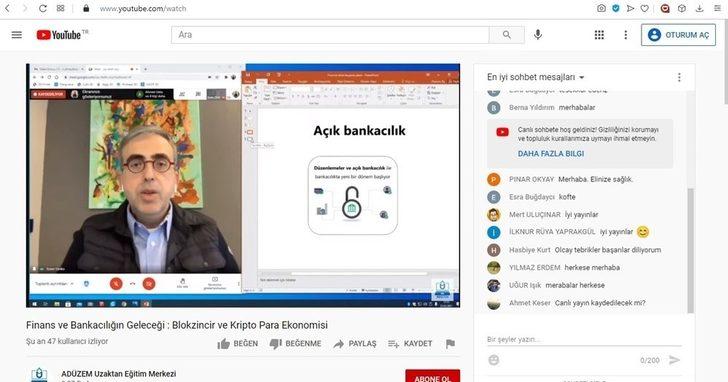Open the chat emoji picker
The width and height of the screenshot is (728, 382).
(x=494, y=360)
